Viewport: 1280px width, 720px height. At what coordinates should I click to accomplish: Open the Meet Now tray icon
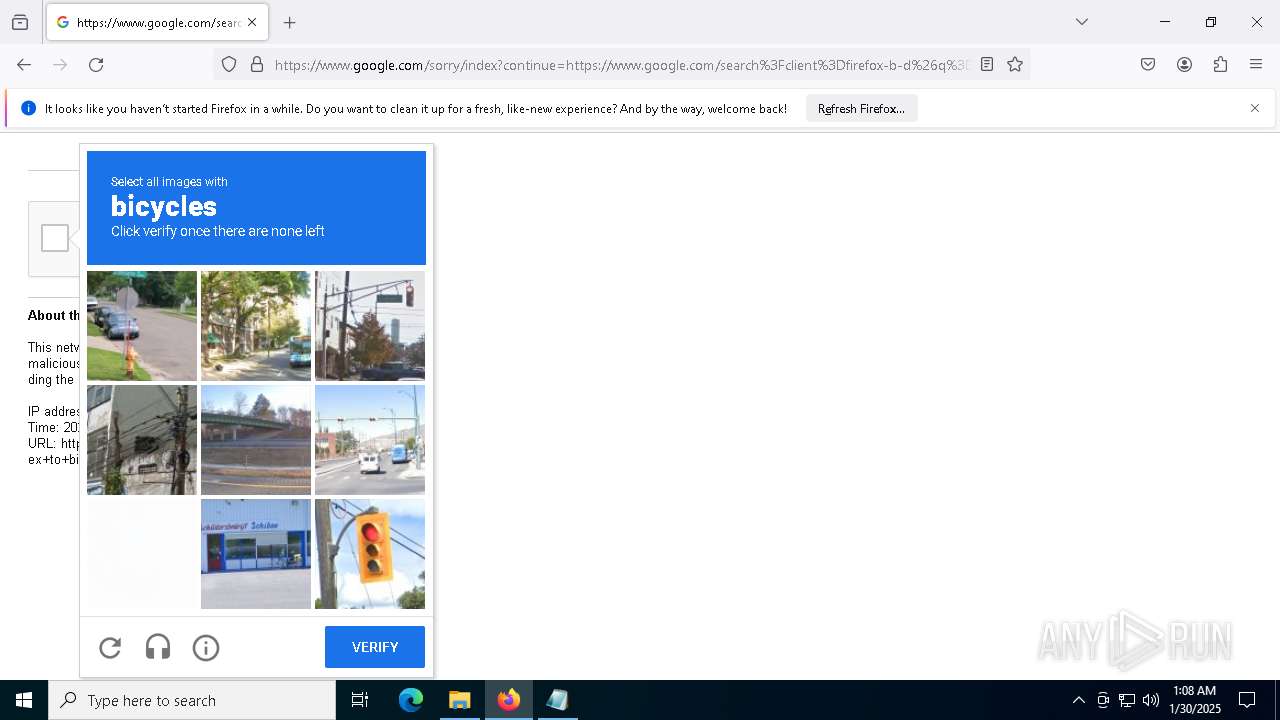1103,700
